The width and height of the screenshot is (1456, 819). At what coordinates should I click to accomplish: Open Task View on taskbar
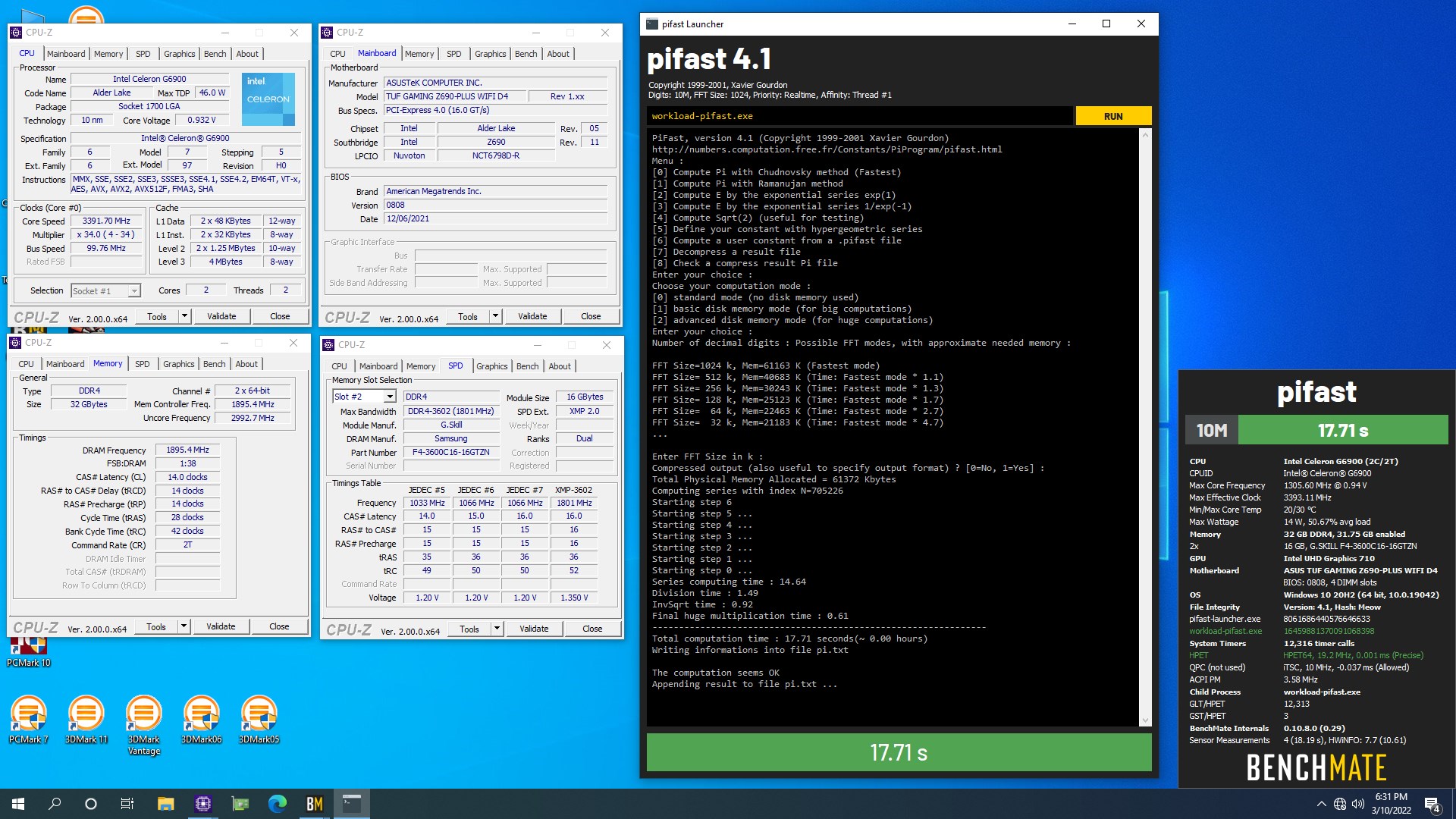point(127,804)
